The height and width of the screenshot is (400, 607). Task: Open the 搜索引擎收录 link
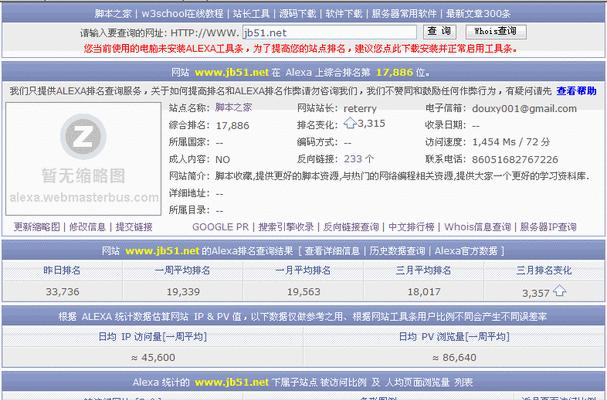[x=286, y=227]
